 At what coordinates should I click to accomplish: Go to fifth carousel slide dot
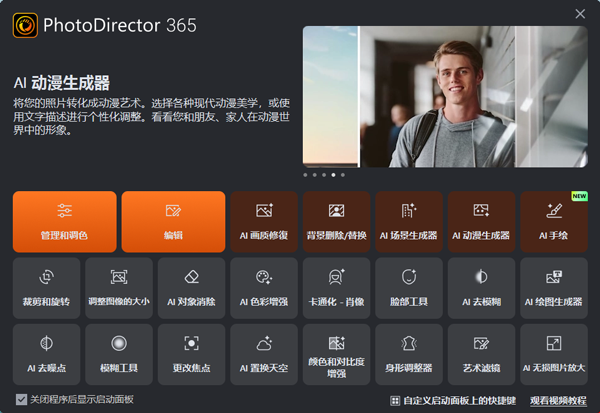point(343,175)
